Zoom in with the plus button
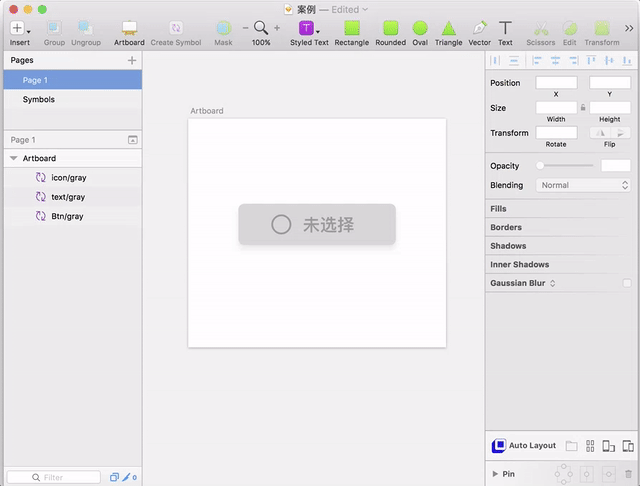The height and width of the screenshot is (486, 640). (277, 28)
